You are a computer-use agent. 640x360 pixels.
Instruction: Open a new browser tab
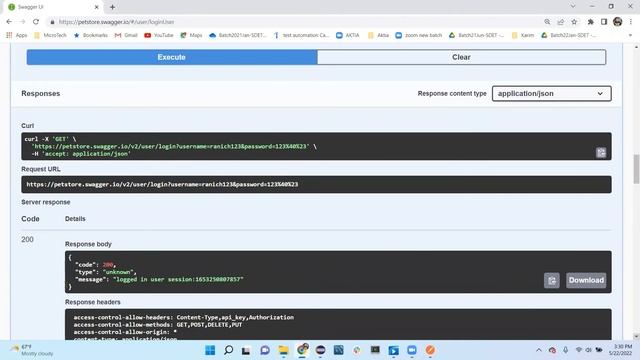[112, 7]
